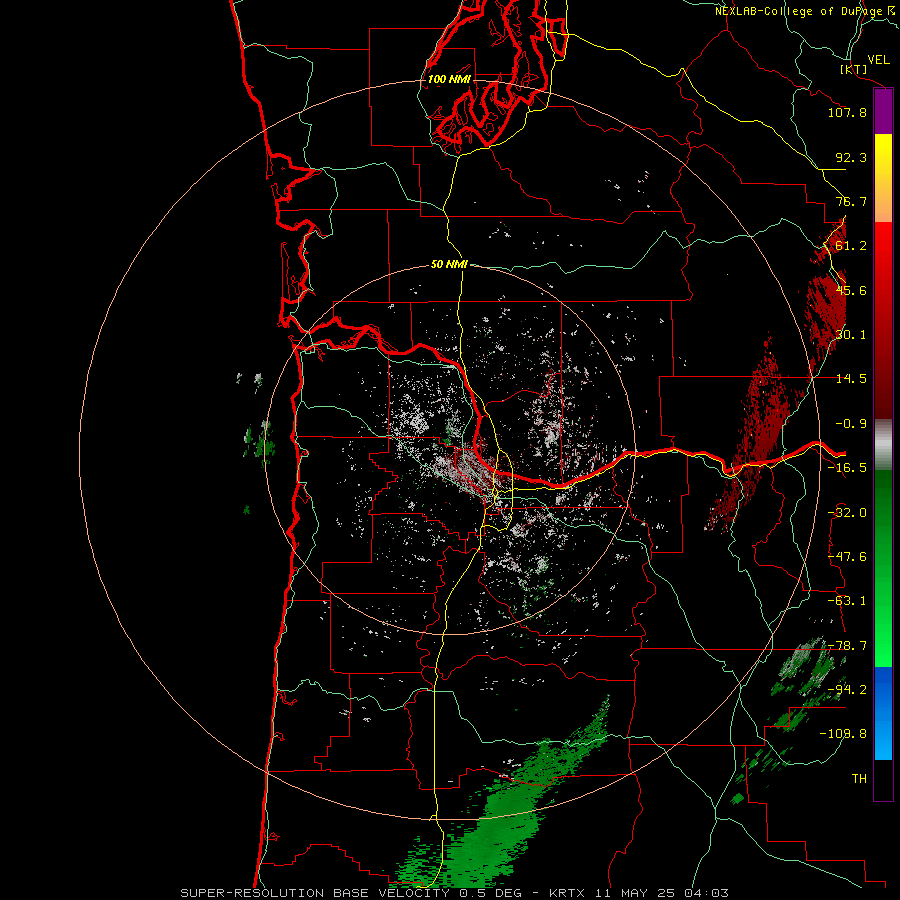Click the 61.2 velocity scale value

click(851, 246)
